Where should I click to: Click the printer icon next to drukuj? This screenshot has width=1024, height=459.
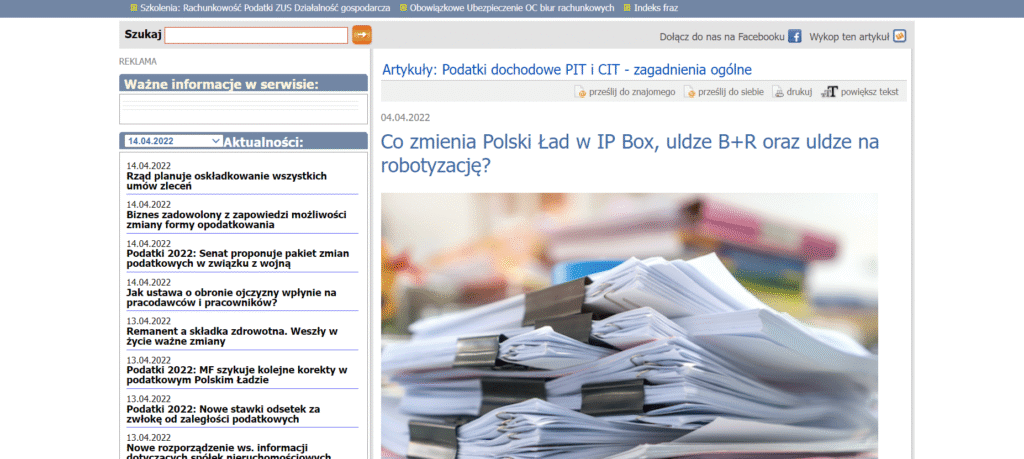[x=778, y=92]
